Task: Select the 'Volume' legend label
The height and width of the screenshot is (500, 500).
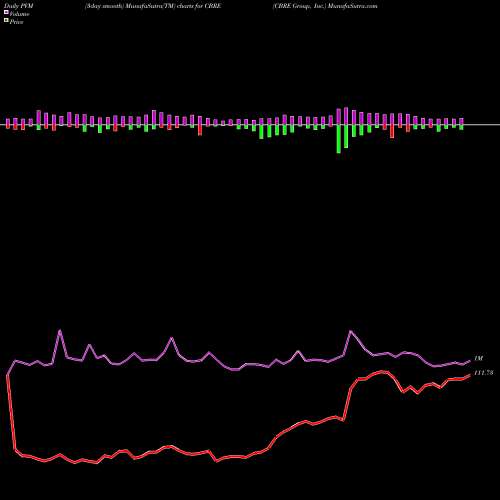Action: point(19,14)
